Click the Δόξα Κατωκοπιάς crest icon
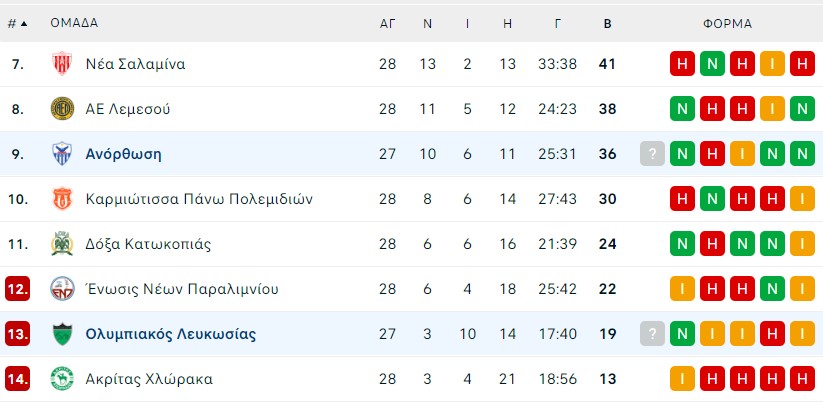The image size is (823, 407). [62, 244]
